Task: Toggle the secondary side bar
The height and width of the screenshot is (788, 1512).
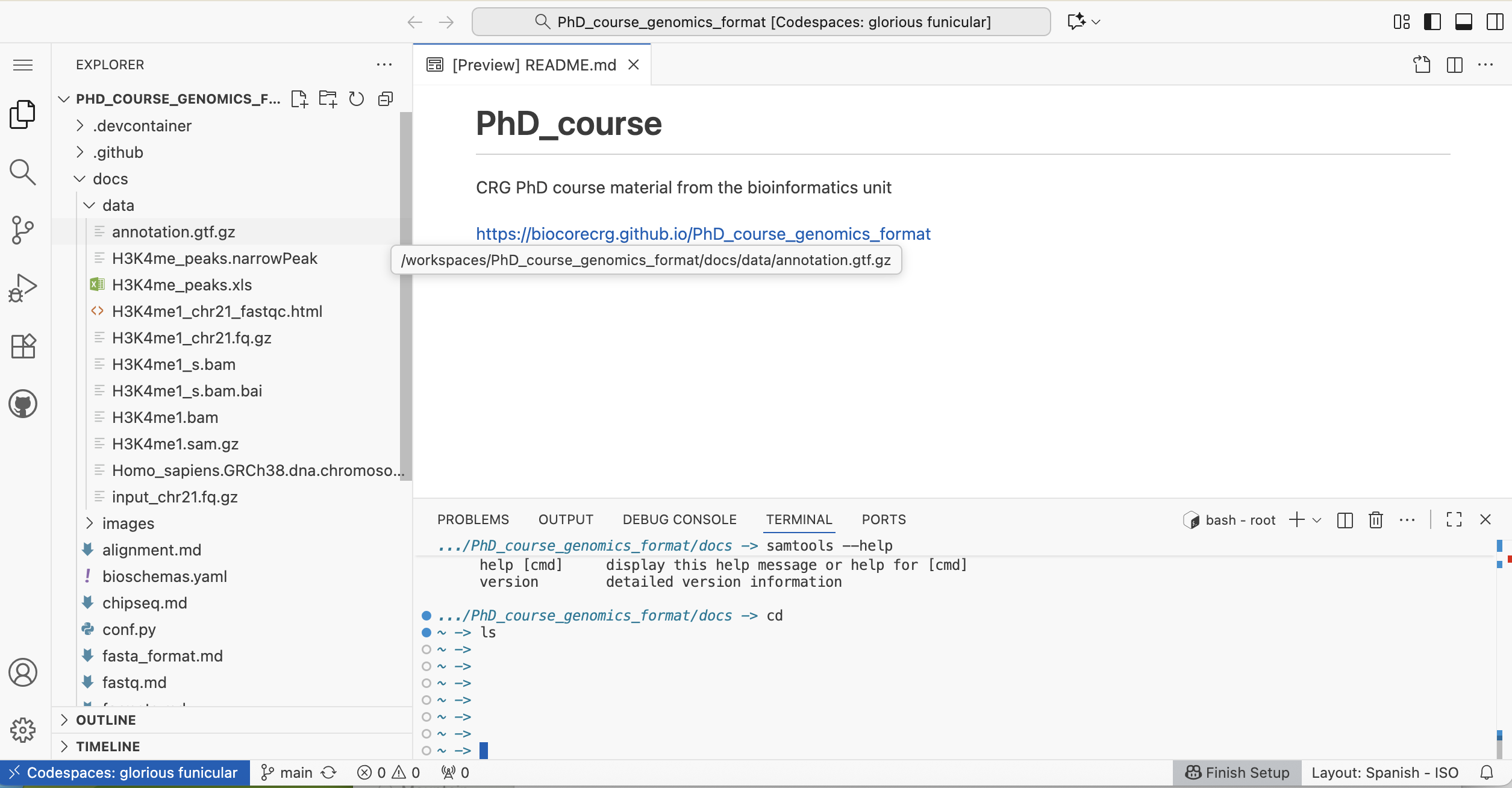Action: tap(1495, 22)
